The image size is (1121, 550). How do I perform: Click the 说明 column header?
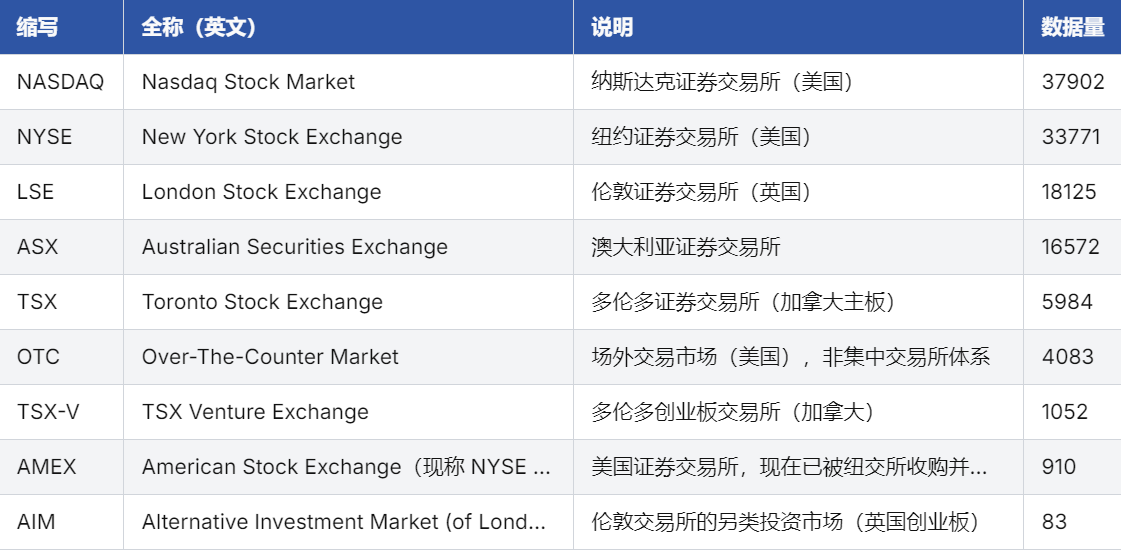612,27
